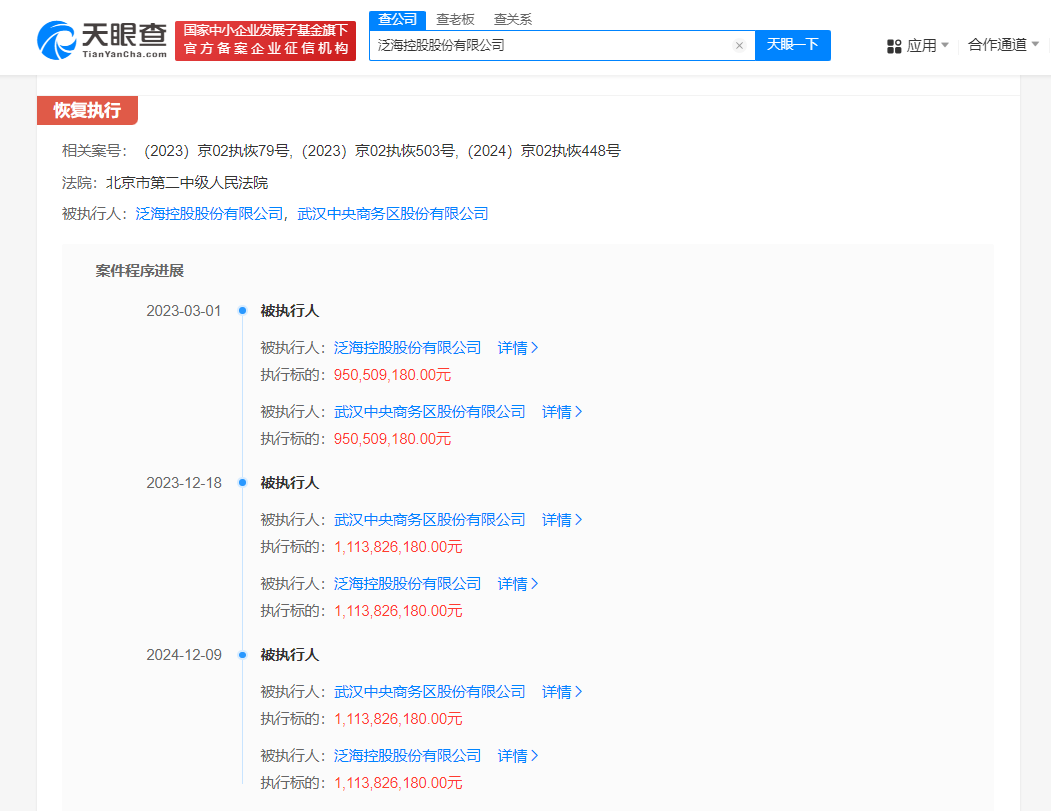Image resolution: width=1051 pixels, height=811 pixels.
Task: Clear the search box with the X icon
Action: click(x=739, y=46)
